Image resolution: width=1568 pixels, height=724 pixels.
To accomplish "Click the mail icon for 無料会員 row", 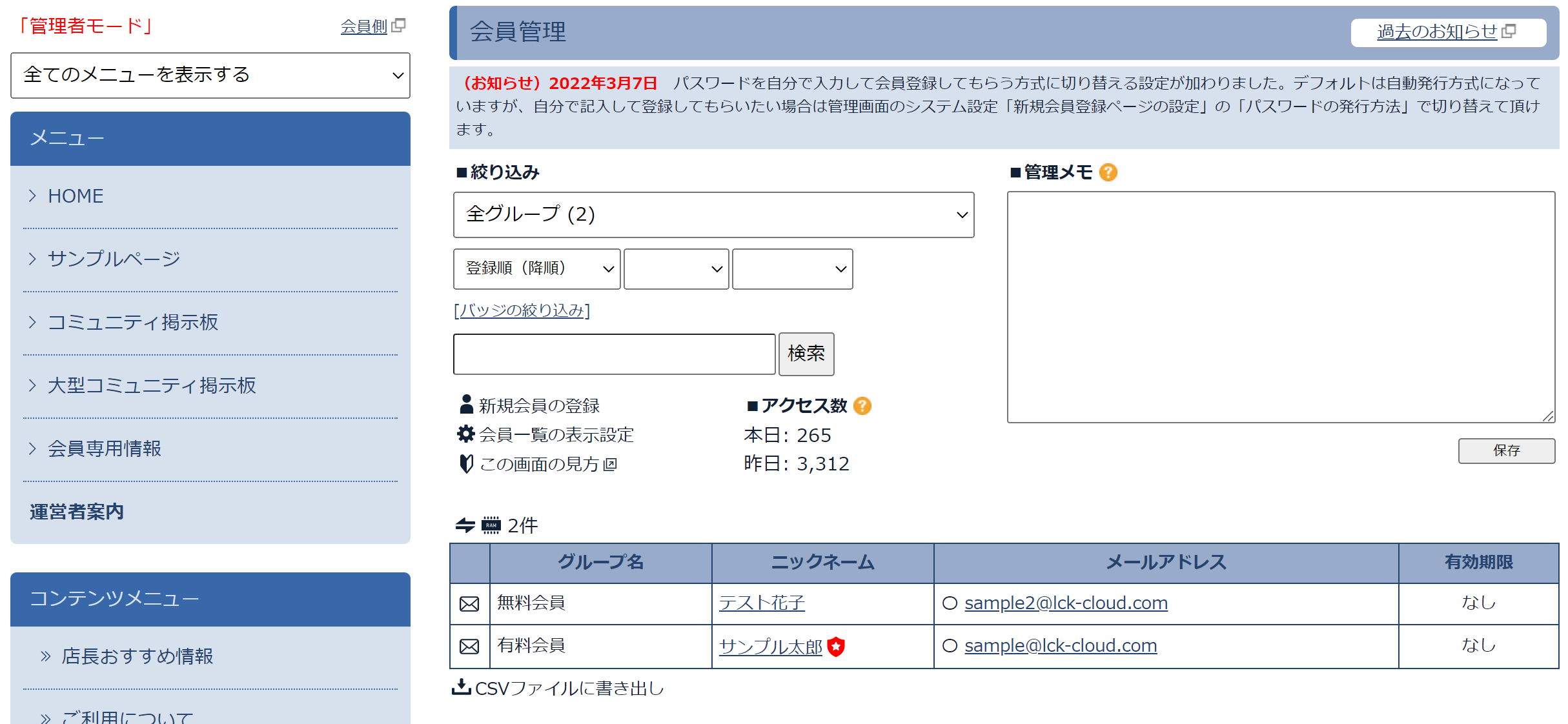I will pos(469,604).
